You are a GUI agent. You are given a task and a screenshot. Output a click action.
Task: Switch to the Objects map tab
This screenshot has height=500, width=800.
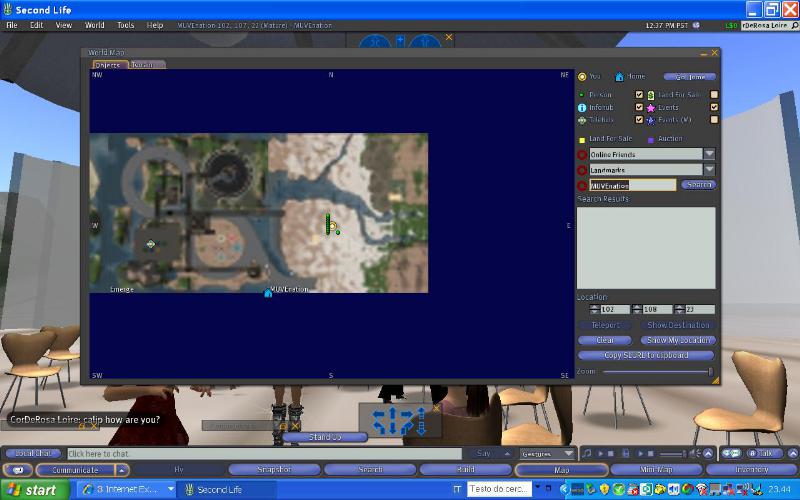click(x=110, y=65)
